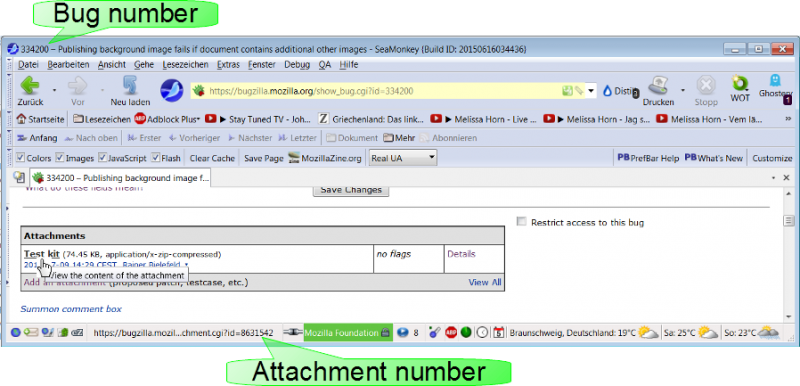The image size is (800, 386).
Task: Click the Clear Cache button
Action: pyautogui.click(x=212, y=158)
